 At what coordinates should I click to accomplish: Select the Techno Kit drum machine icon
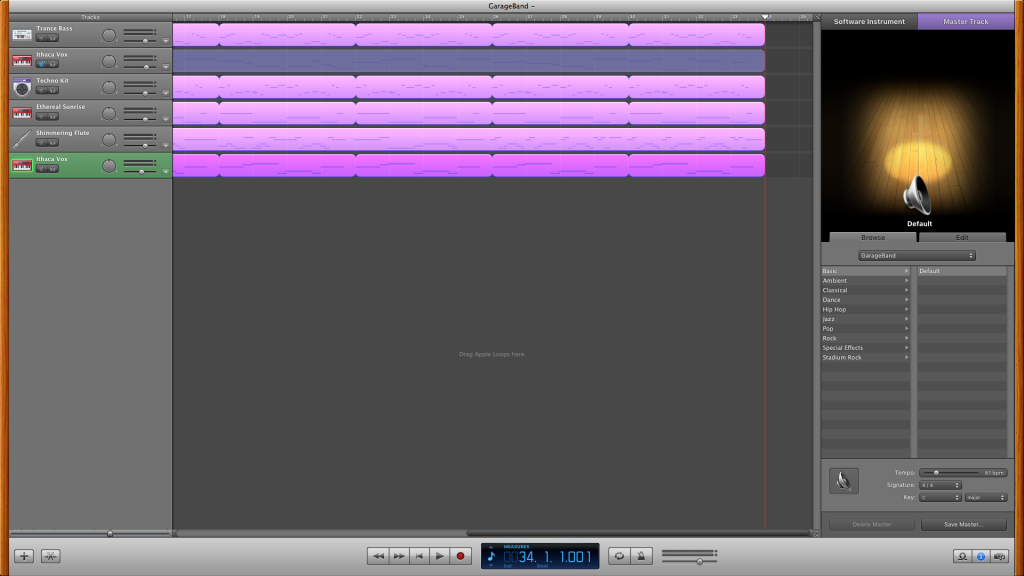click(x=22, y=87)
